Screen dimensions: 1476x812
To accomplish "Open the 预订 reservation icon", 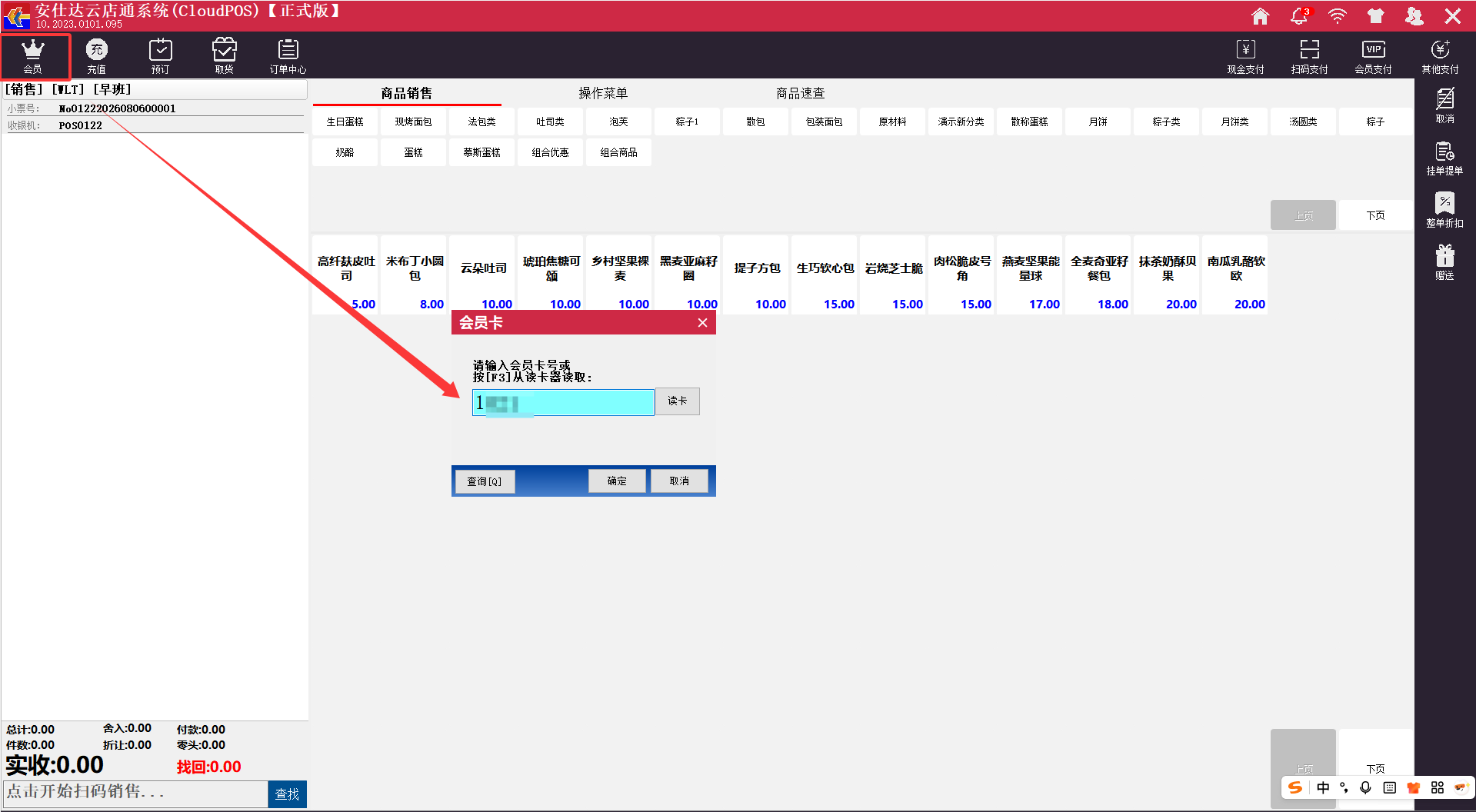I will [x=160, y=56].
